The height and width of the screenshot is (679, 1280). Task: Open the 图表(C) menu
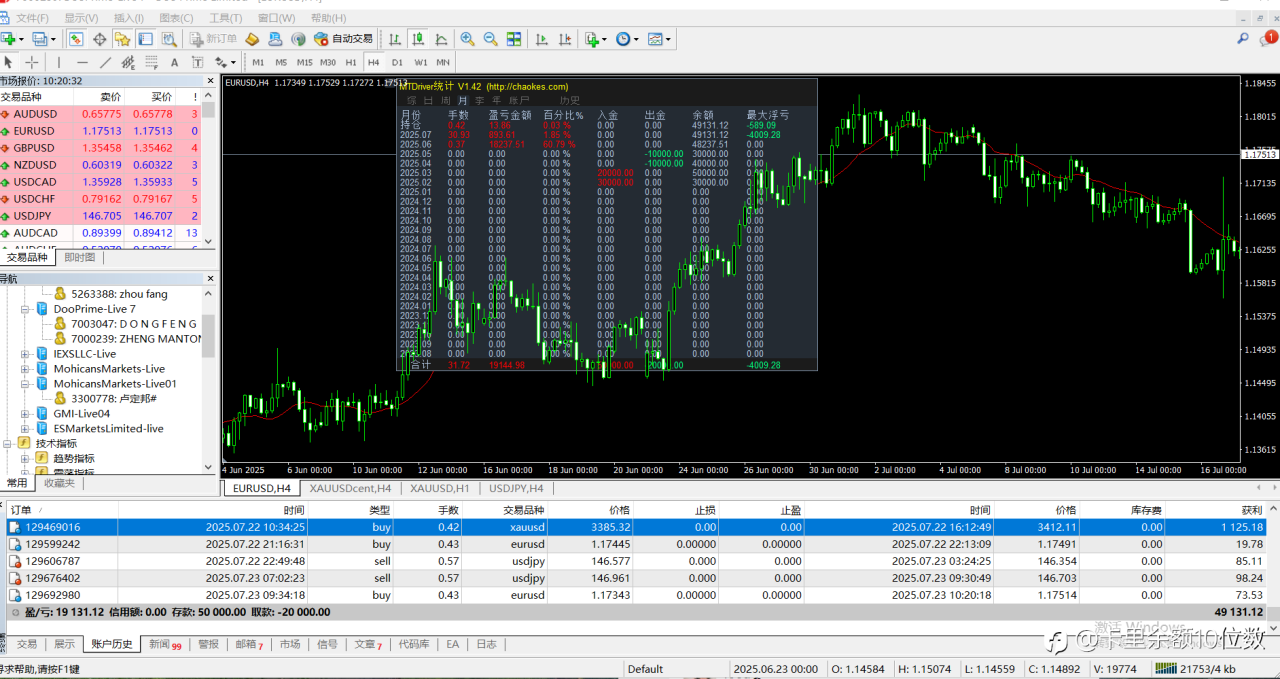pyautogui.click(x=176, y=18)
